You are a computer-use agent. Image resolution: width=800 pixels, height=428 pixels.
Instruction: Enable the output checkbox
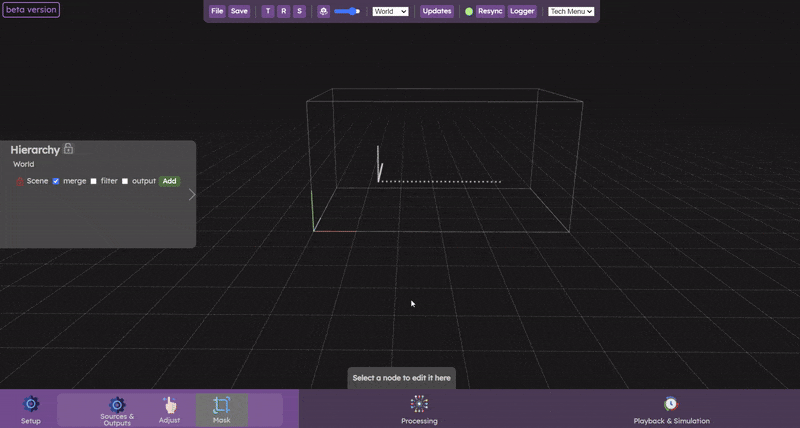[x=125, y=181]
